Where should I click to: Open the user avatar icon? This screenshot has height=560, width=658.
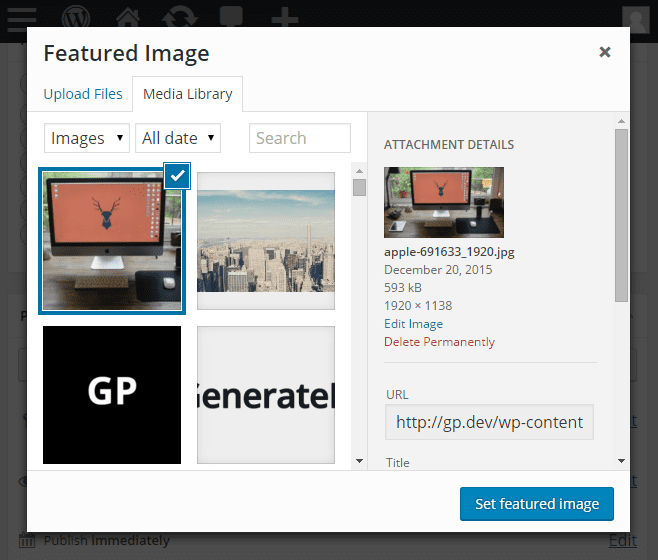[635, 19]
